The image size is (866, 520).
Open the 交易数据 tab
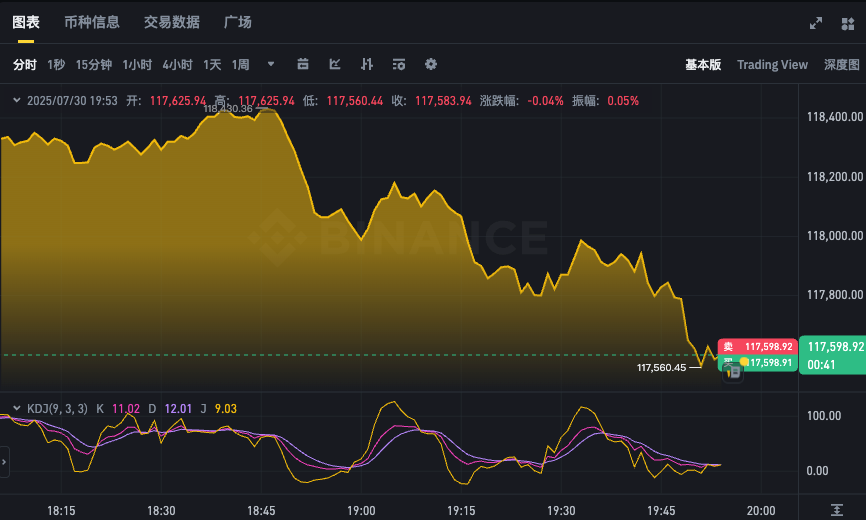tap(171, 22)
